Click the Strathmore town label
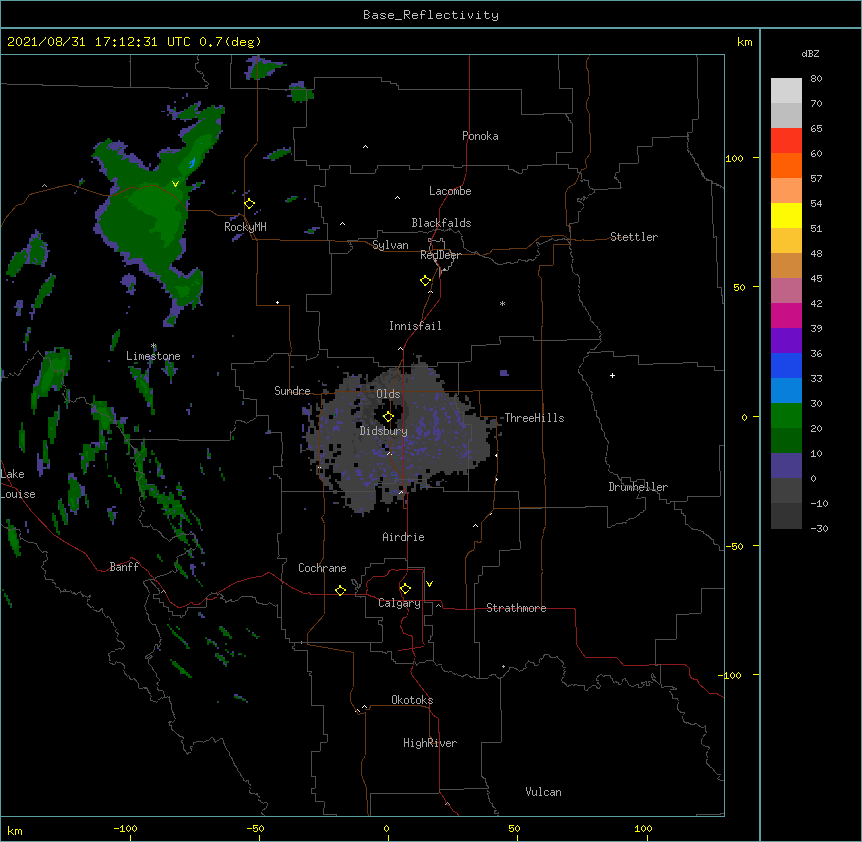 point(516,608)
